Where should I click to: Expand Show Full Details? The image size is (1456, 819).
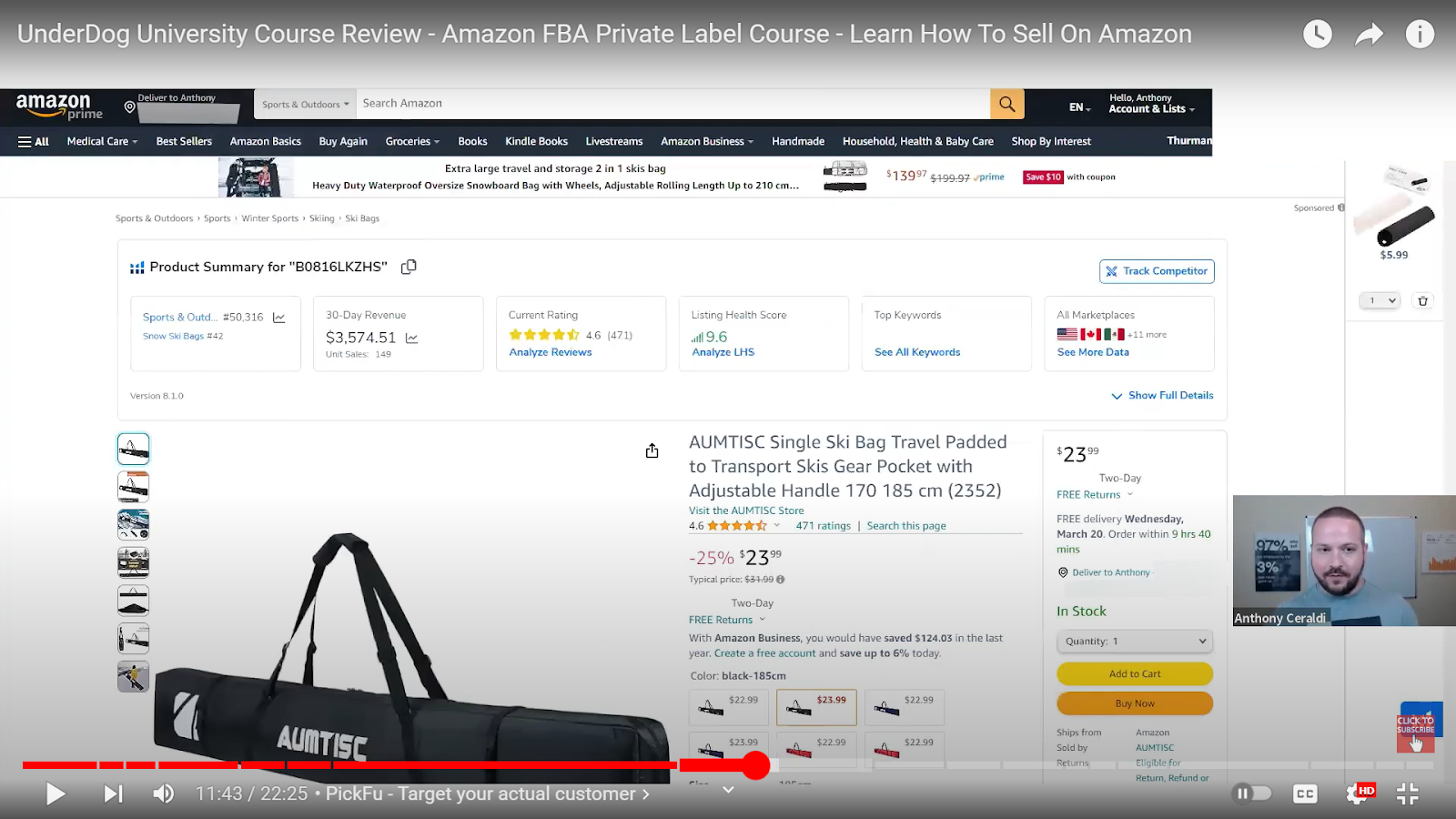click(1162, 396)
